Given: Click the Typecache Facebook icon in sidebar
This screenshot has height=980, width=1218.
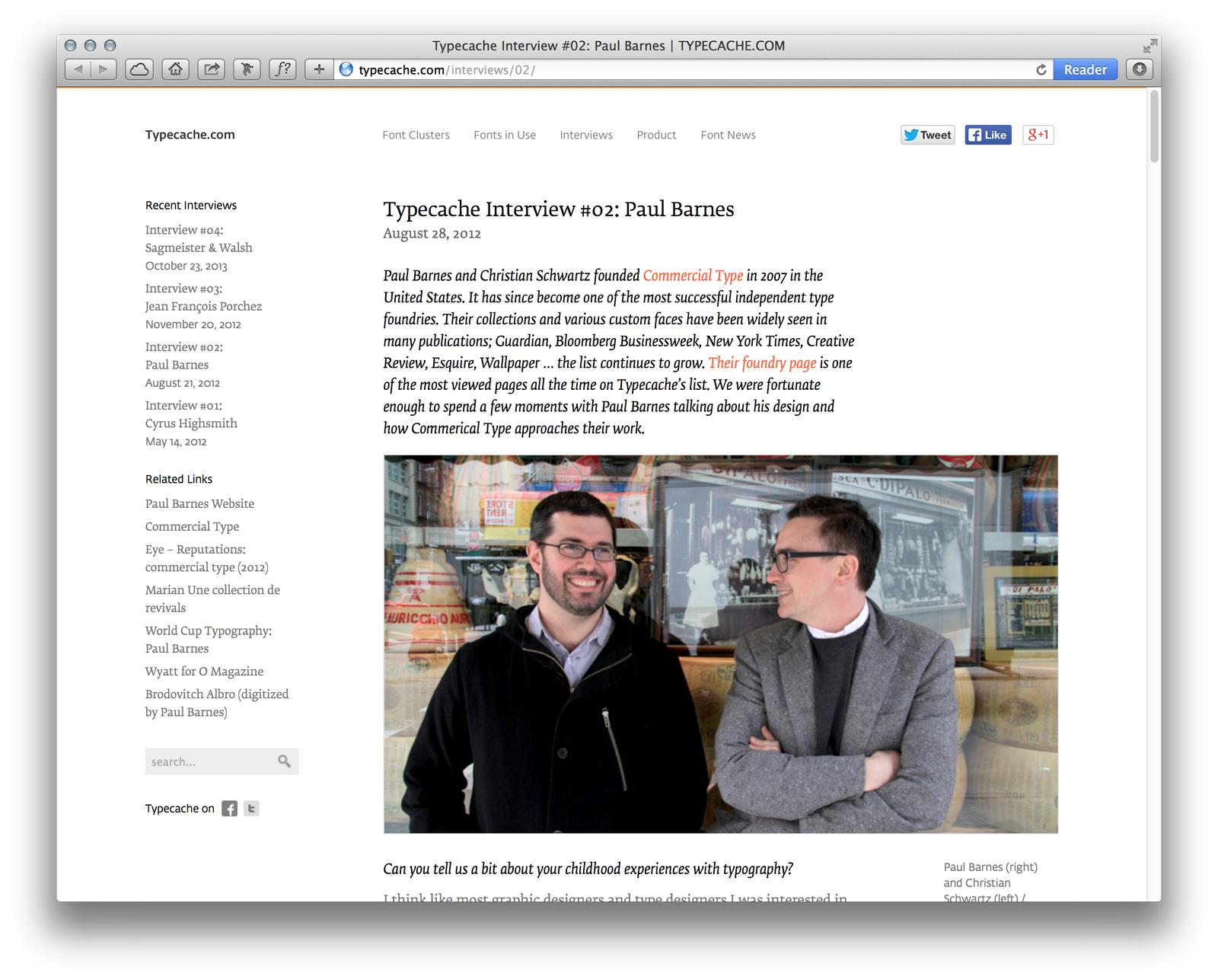Looking at the screenshot, I should (x=229, y=809).
